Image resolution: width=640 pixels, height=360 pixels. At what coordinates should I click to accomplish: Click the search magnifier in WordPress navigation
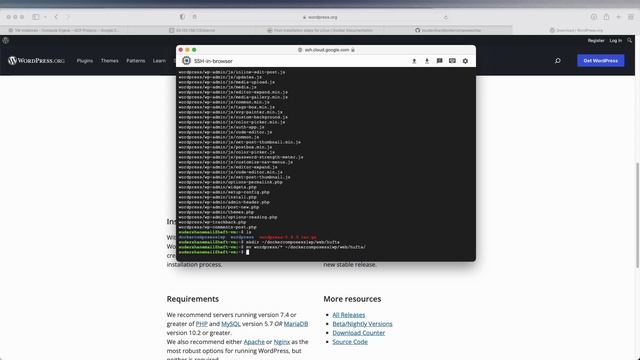click(558, 61)
